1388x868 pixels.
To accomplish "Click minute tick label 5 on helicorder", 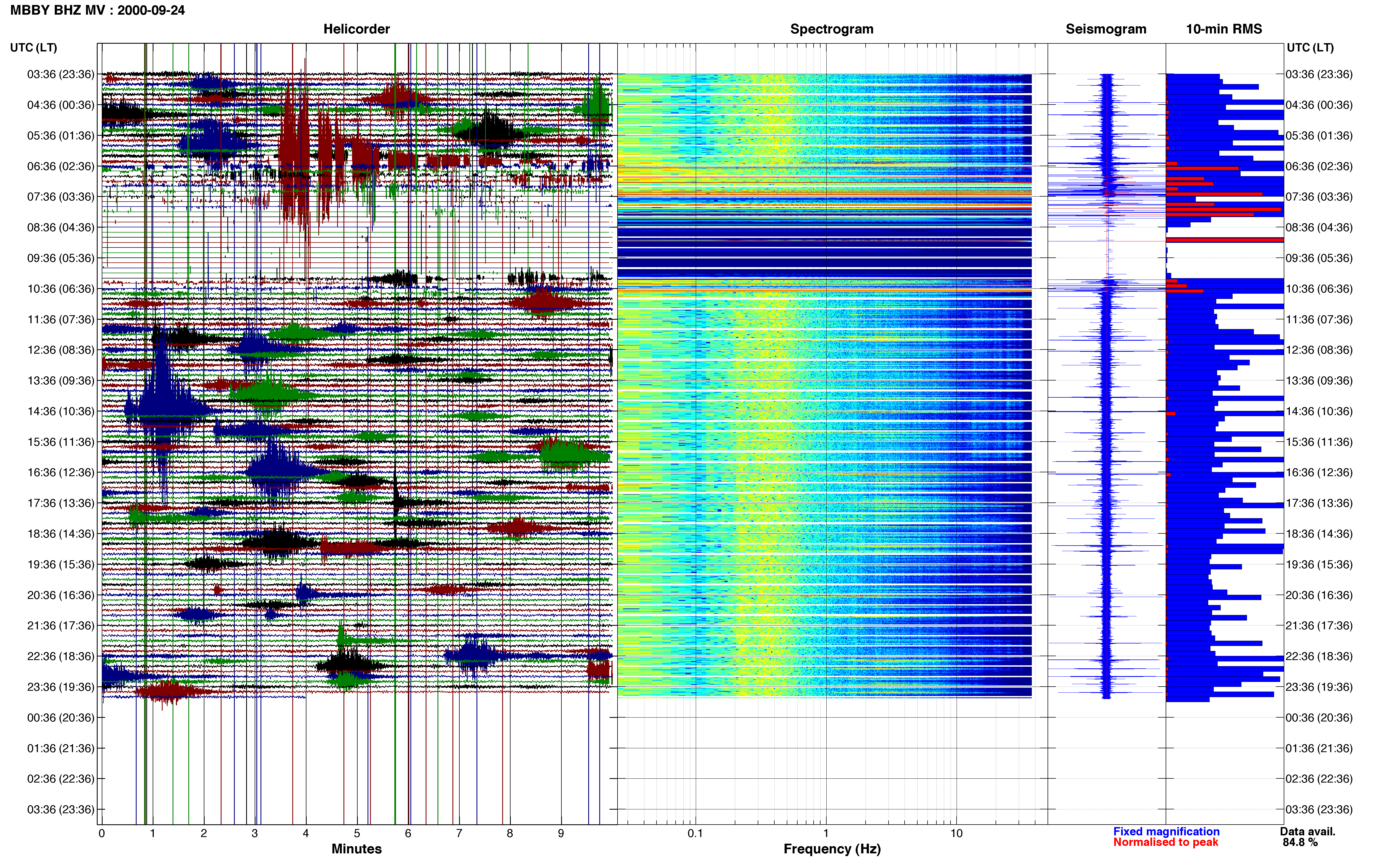I will point(357,833).
